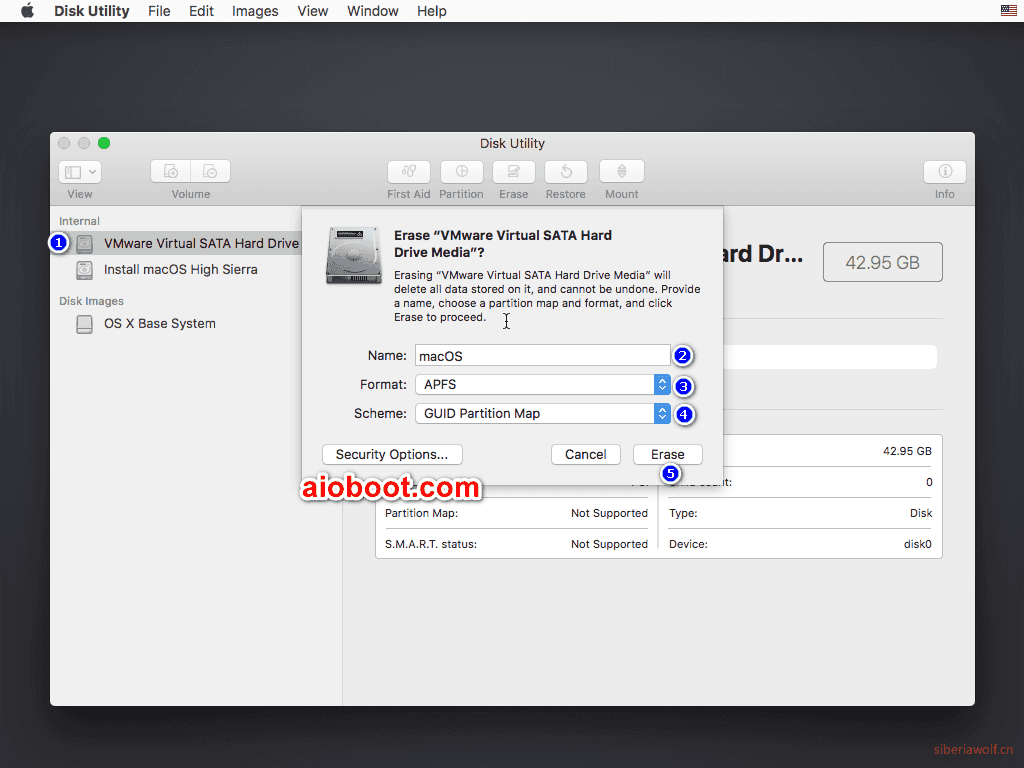Click the Partition toolbar icon

[x=462, y=172]
